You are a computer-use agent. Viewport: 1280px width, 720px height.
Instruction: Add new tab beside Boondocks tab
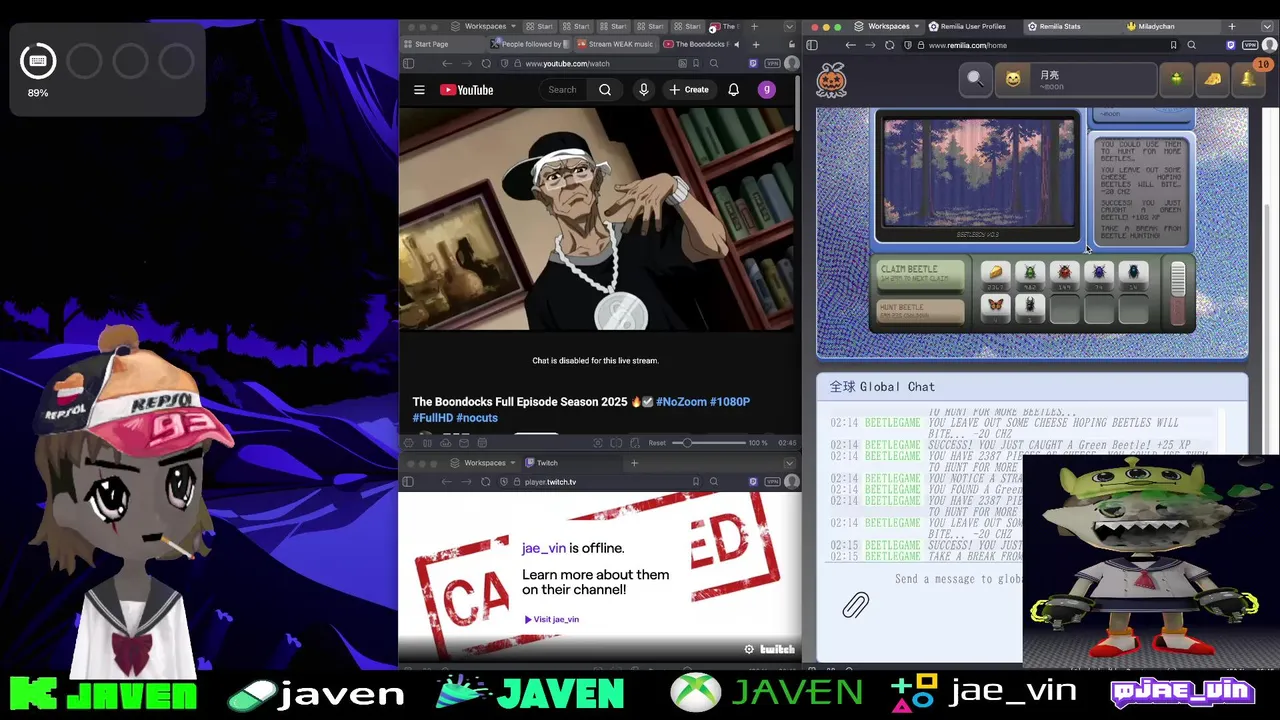(x=756, y=44)
